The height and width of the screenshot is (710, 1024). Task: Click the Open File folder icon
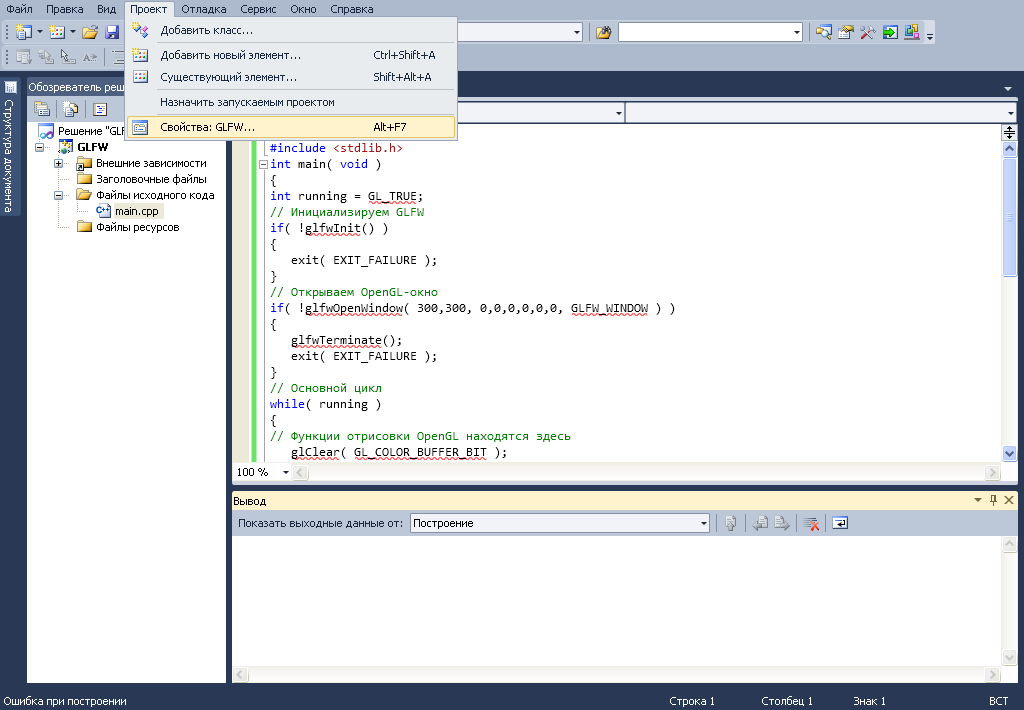coord(90,32)
